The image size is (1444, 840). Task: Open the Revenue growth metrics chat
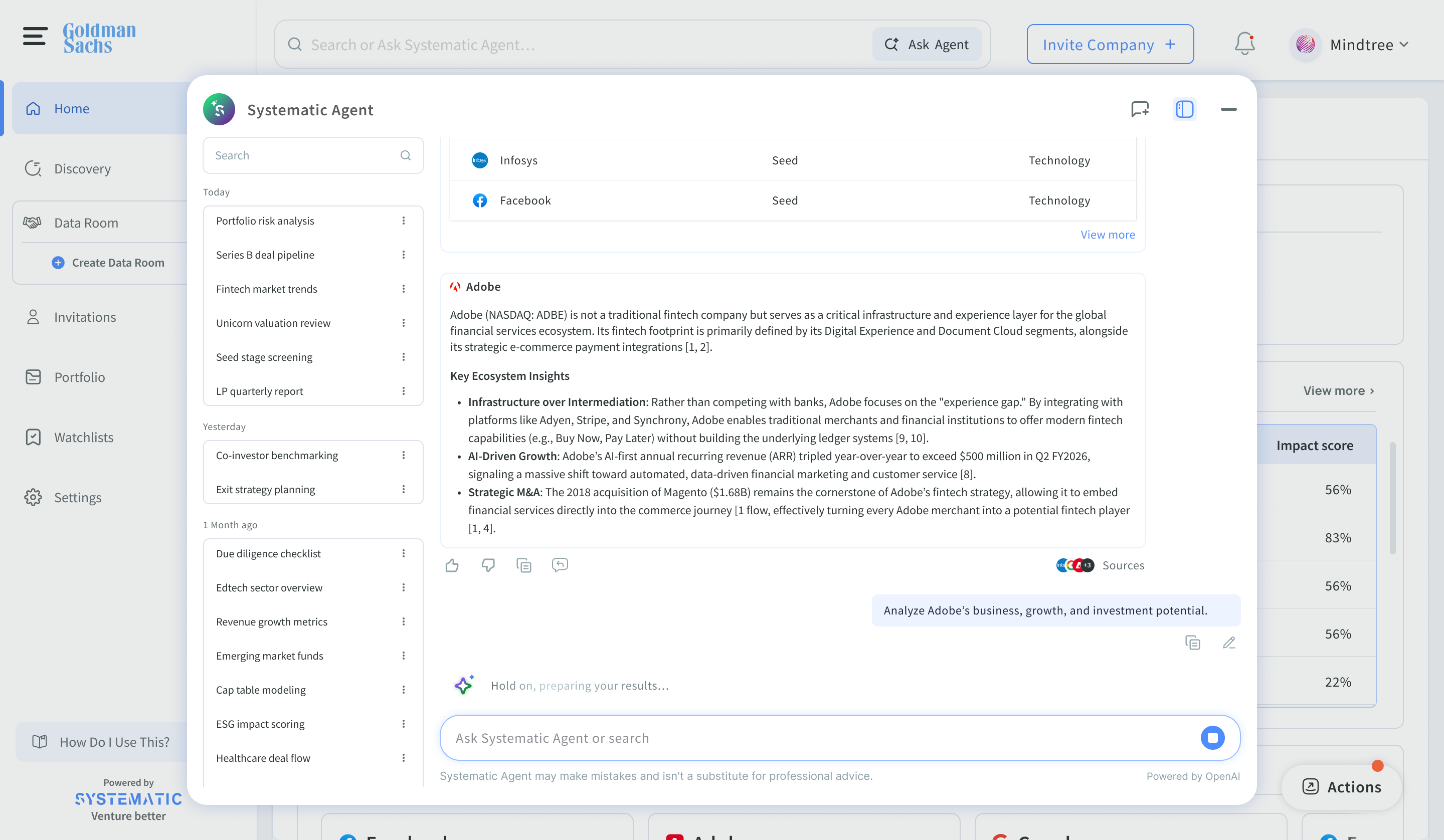tap(272, 621)
